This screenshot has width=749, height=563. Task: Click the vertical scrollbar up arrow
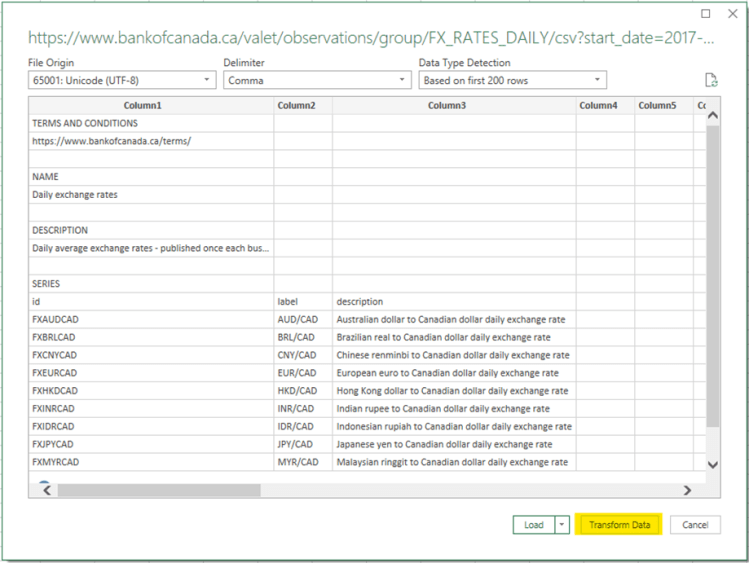[712, 116]
